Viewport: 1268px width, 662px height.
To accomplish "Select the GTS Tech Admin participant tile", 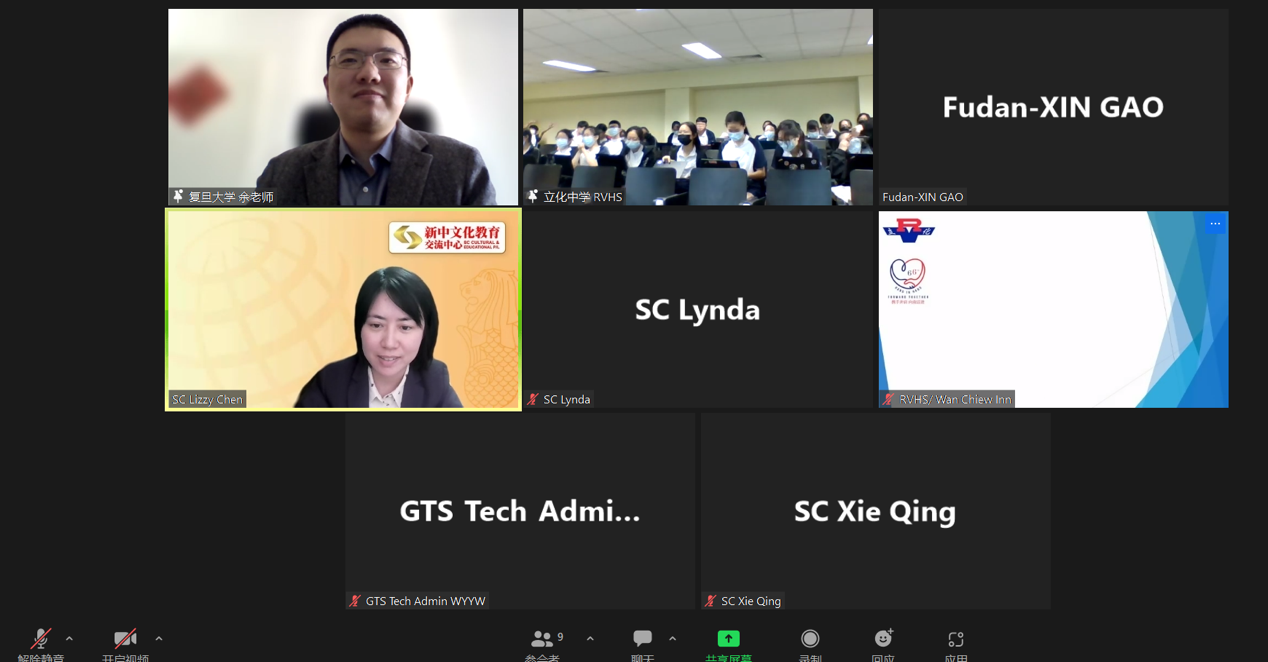I will [520, 511].
